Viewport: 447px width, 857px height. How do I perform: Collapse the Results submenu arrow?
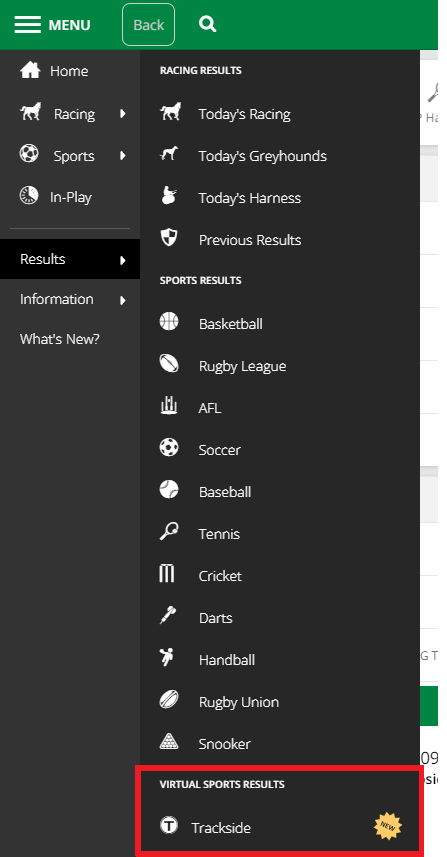(122, 260)
